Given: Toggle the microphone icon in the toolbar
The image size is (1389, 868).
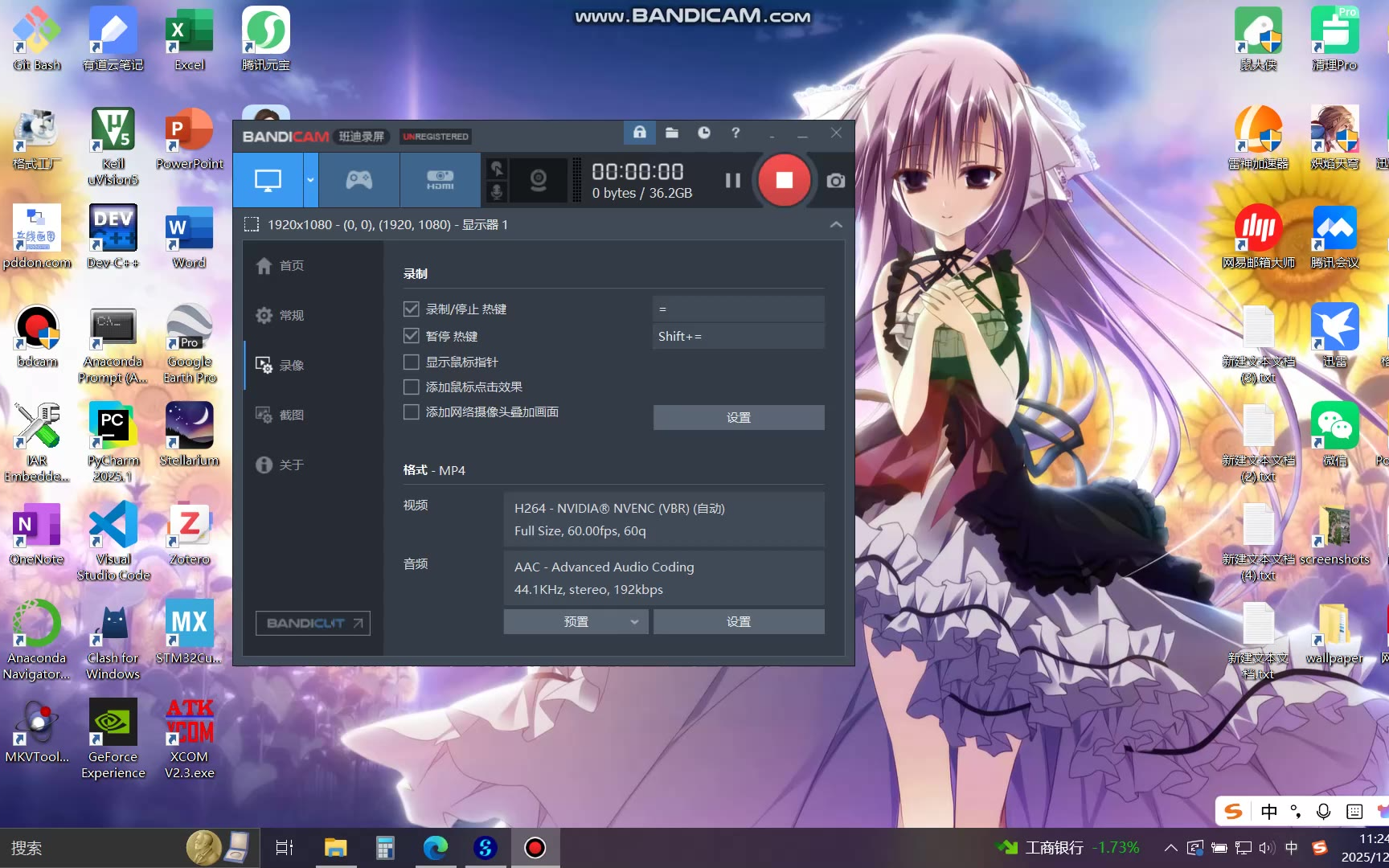Looking at the screenshot, I should (x=497, y=192).
